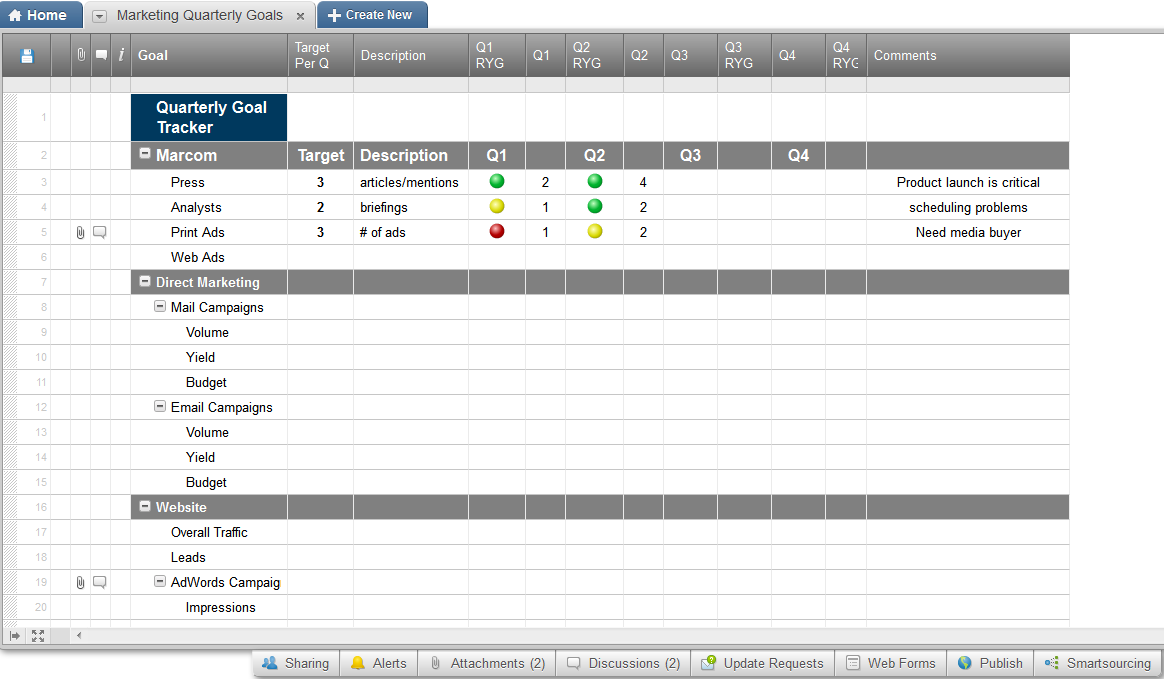Image resolution: width=1164 pixels, height=679 pixels.
Task: Open the Attachments (2) panel
Action: 488,663
